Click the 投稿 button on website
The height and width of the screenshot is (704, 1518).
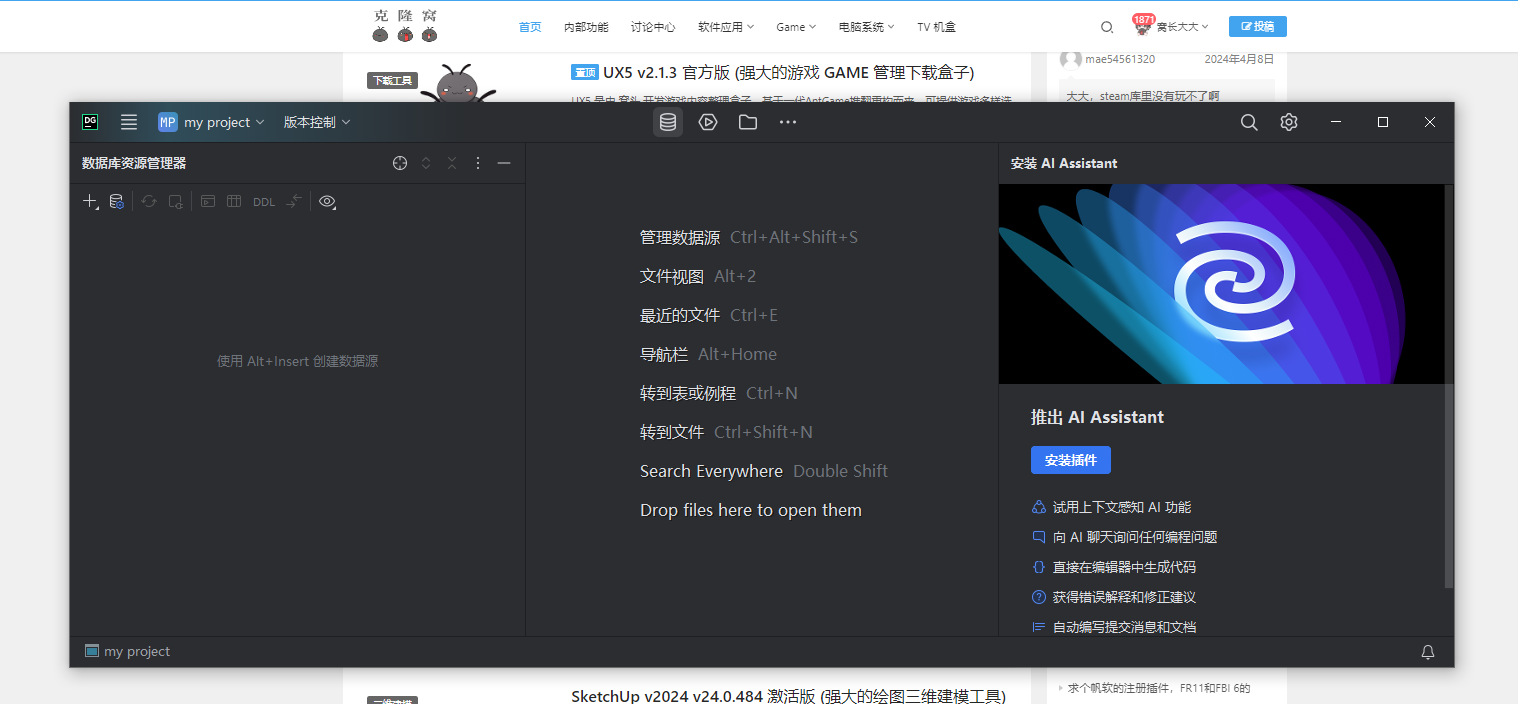1257,26
